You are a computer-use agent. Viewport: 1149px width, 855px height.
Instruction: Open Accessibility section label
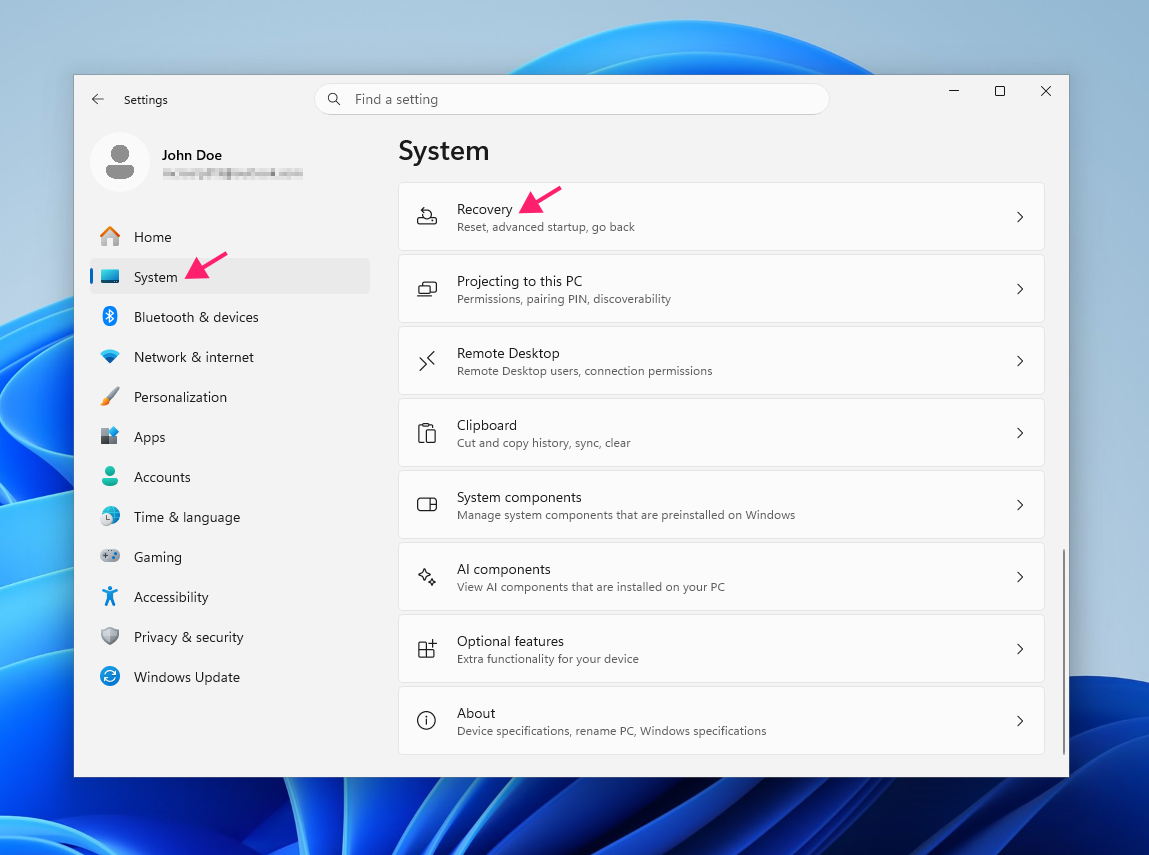(x=171, y=597)
